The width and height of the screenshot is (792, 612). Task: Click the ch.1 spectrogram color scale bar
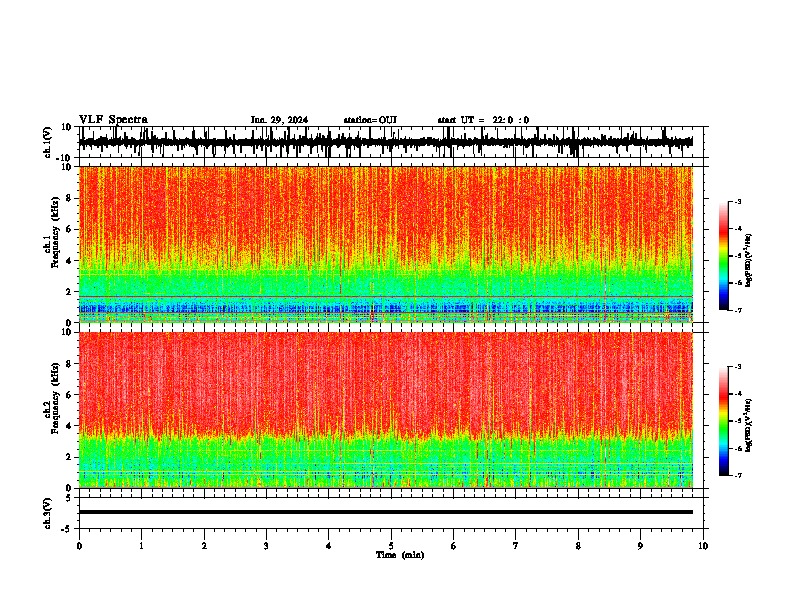click(x=724, y=256)
